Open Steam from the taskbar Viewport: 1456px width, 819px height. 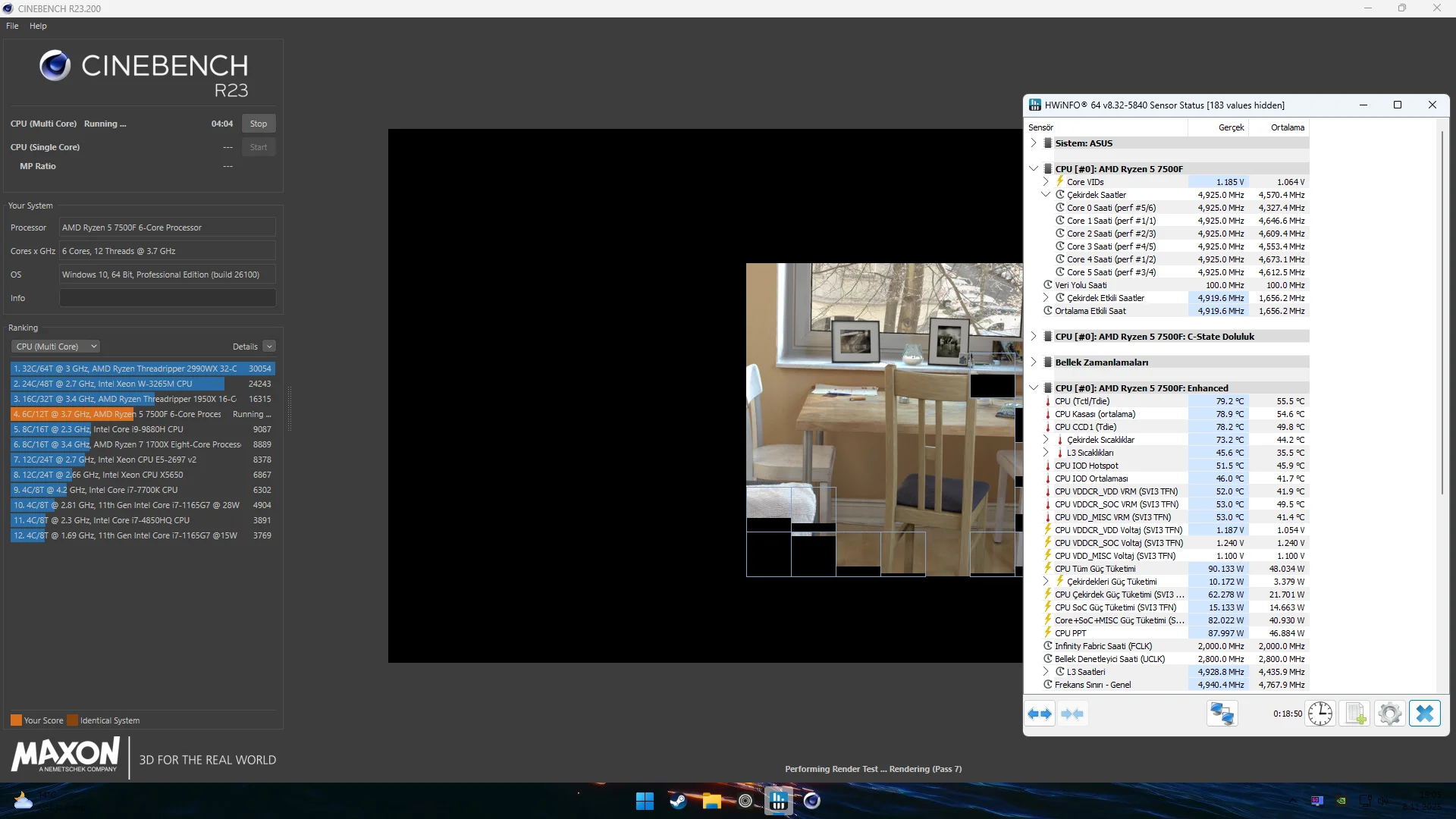(678, 801)
